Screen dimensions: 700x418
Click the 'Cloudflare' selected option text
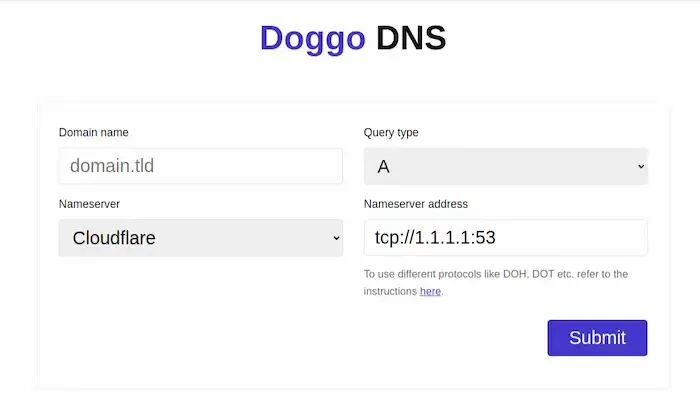(114, 238)
